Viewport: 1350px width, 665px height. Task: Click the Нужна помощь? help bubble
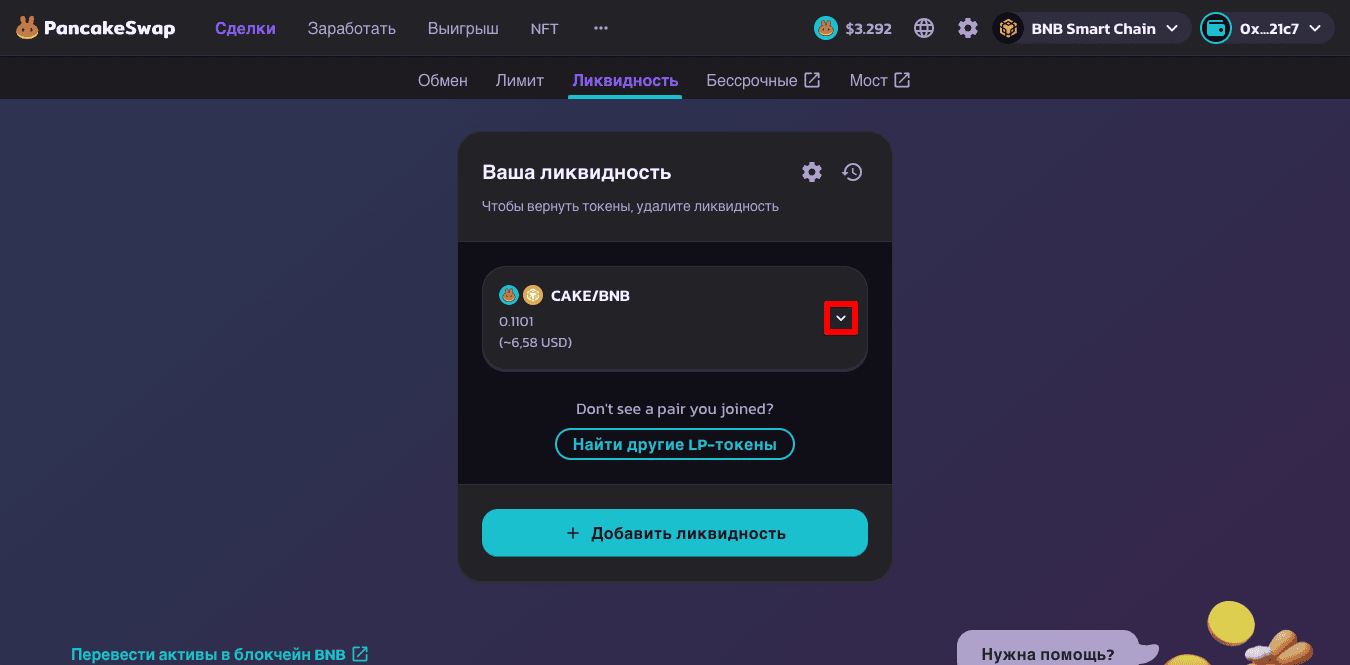click(1048, 654)
